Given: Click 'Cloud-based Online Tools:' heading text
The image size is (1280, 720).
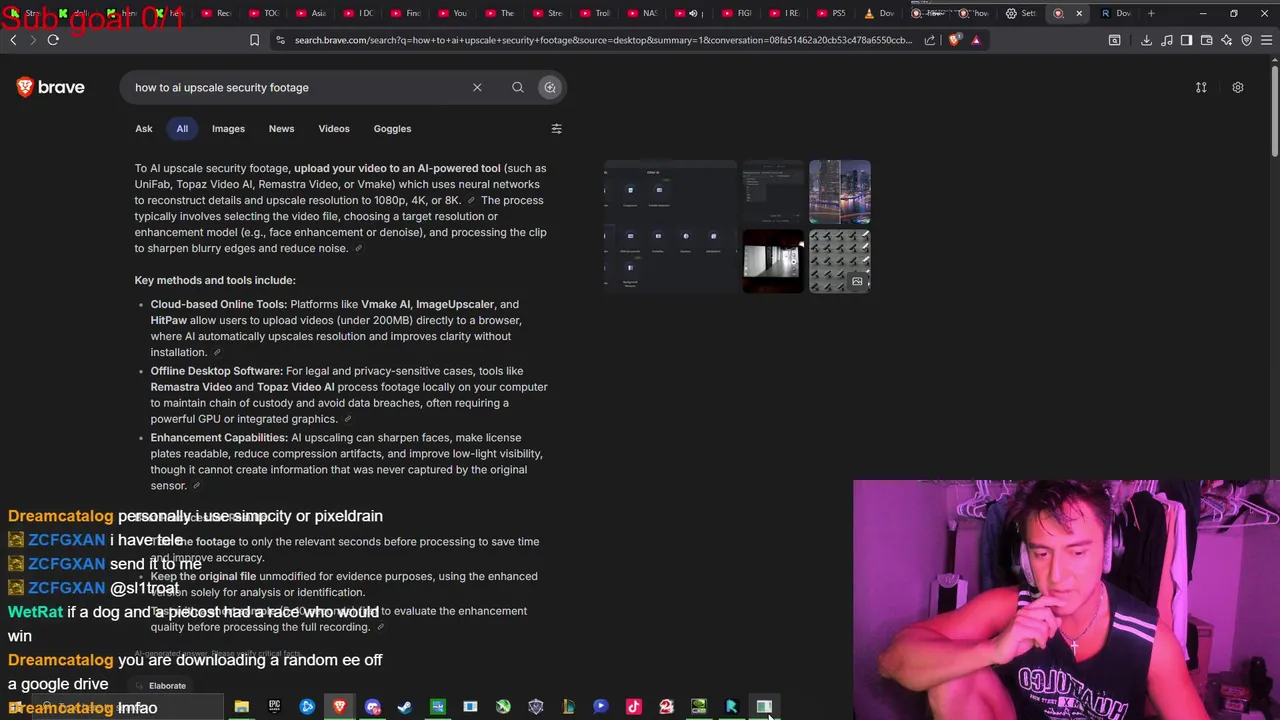Looking at the screenshot, I should [x=219, y=304].
